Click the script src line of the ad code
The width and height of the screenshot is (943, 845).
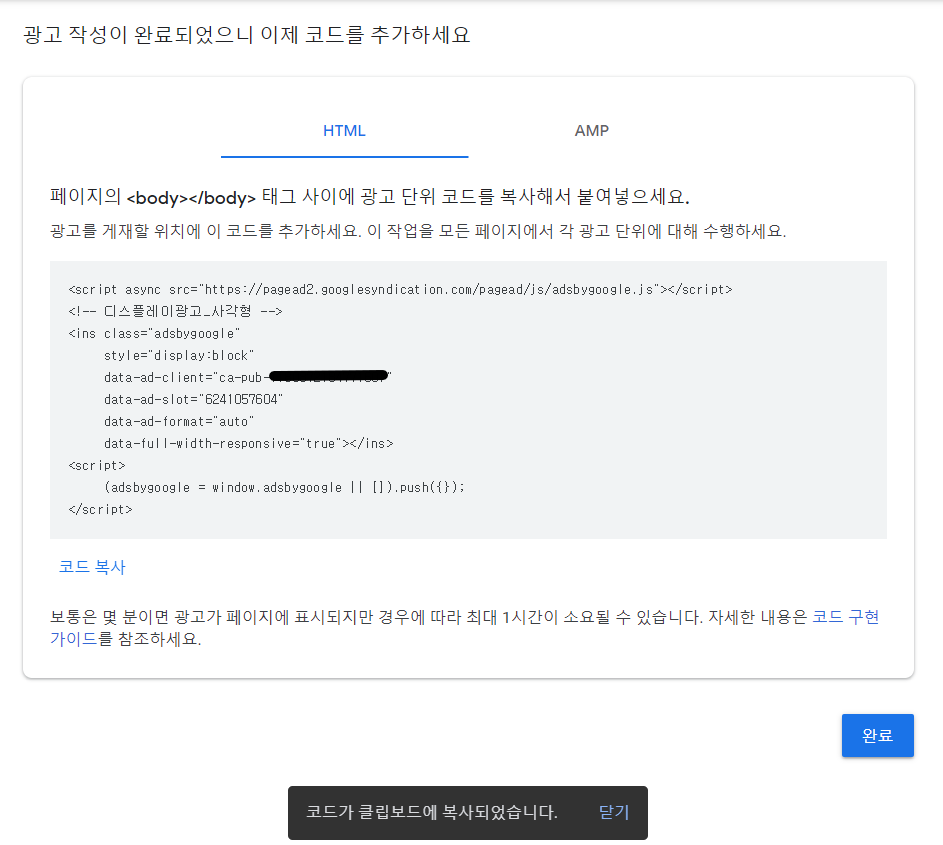(x=401, y=290)
